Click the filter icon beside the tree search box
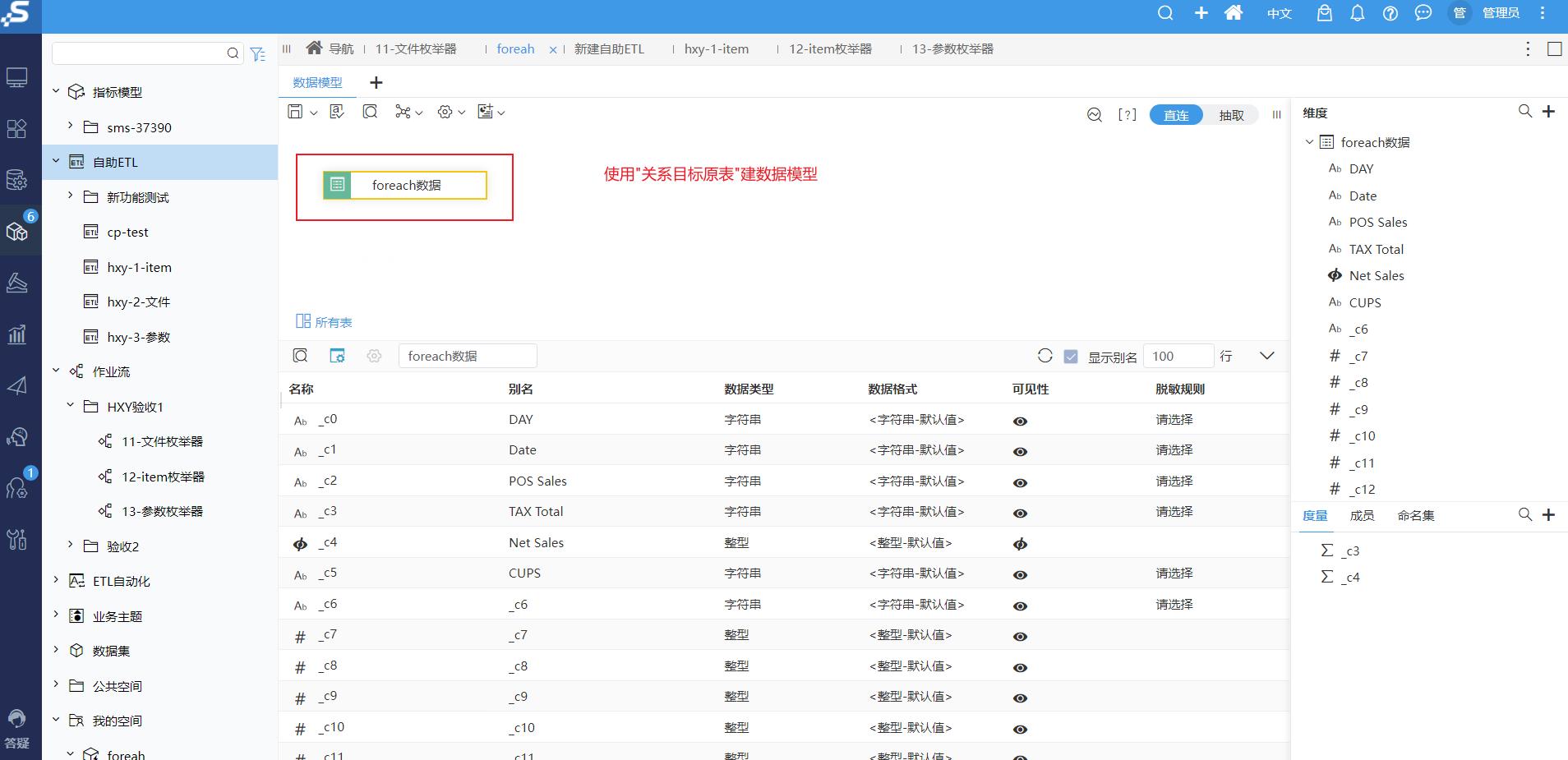The height and width of the screenshot is (760, 1568). (258, 54)
